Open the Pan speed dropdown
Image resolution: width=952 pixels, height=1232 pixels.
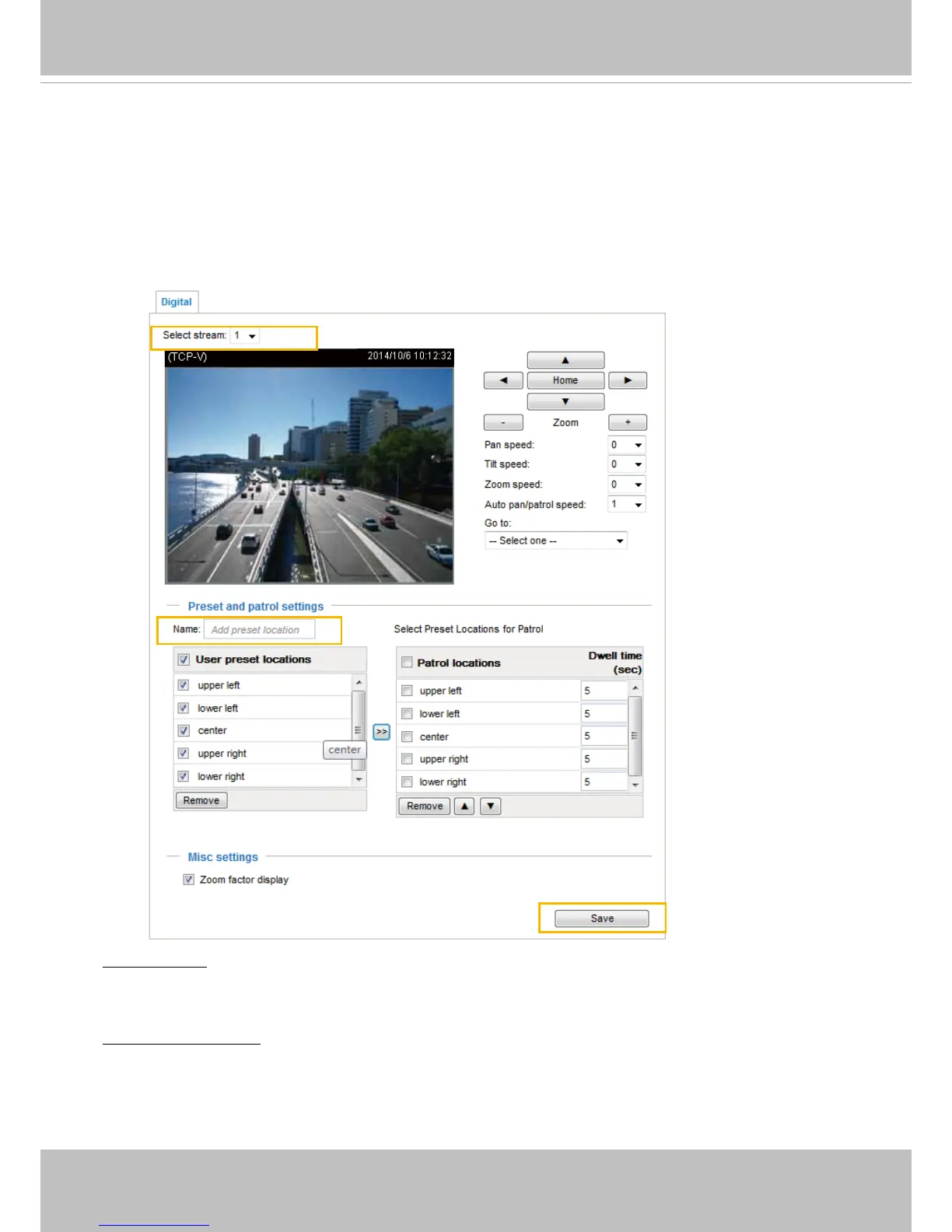click(627, 445)
